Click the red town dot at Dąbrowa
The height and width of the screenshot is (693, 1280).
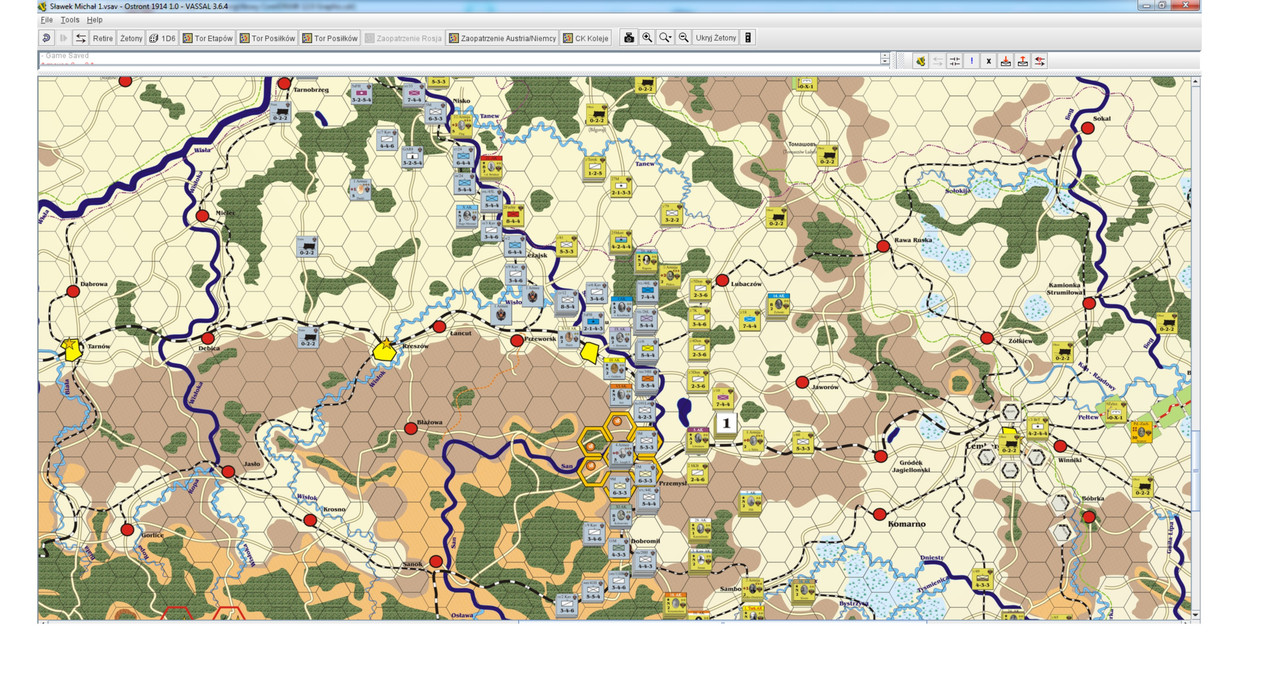pyautogui.click(x=73, y=291)
